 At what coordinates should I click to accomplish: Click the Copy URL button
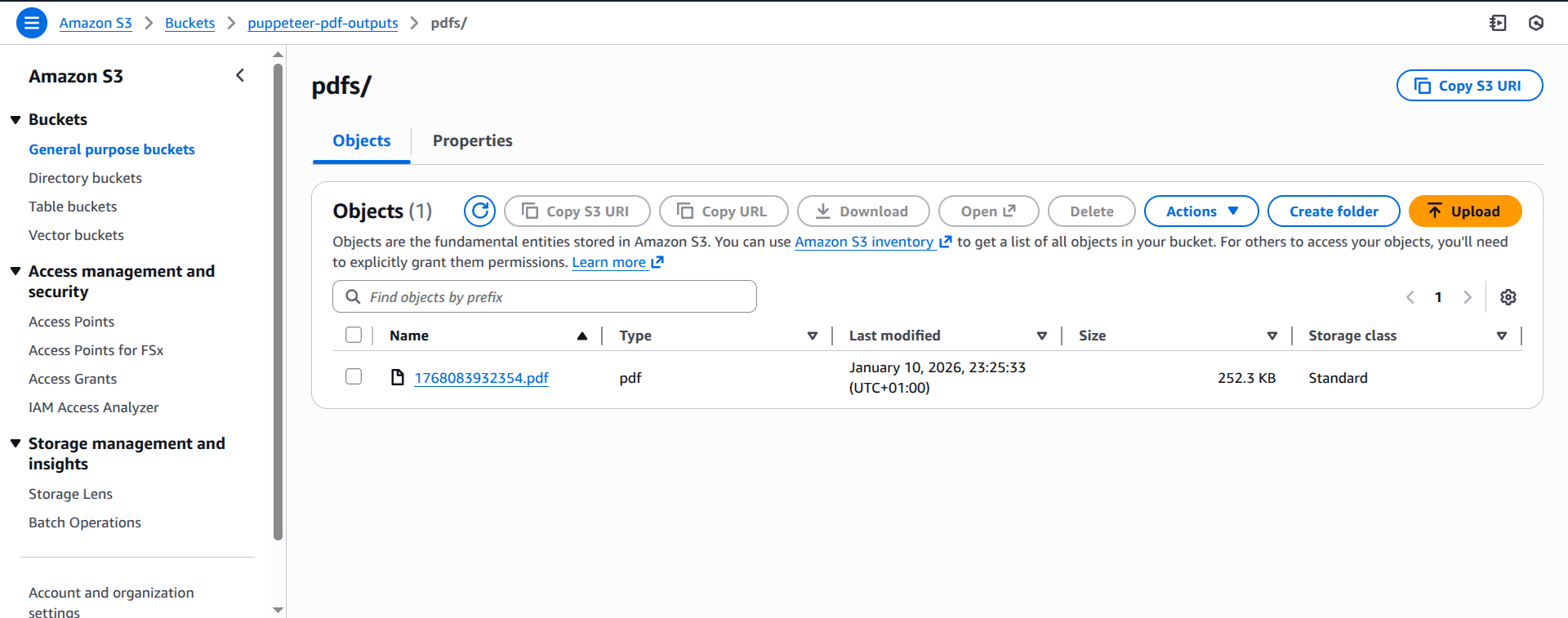click(724, 211)
